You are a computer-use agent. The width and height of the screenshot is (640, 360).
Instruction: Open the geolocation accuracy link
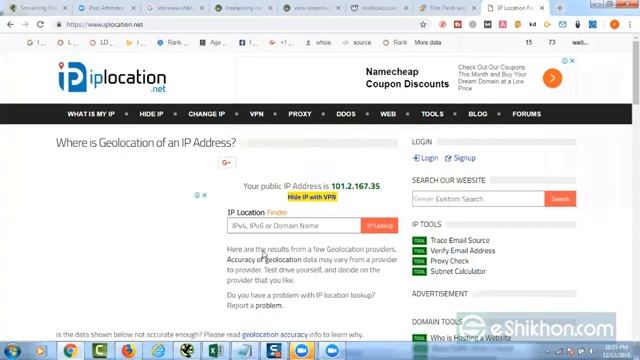[x=275, y=335]
